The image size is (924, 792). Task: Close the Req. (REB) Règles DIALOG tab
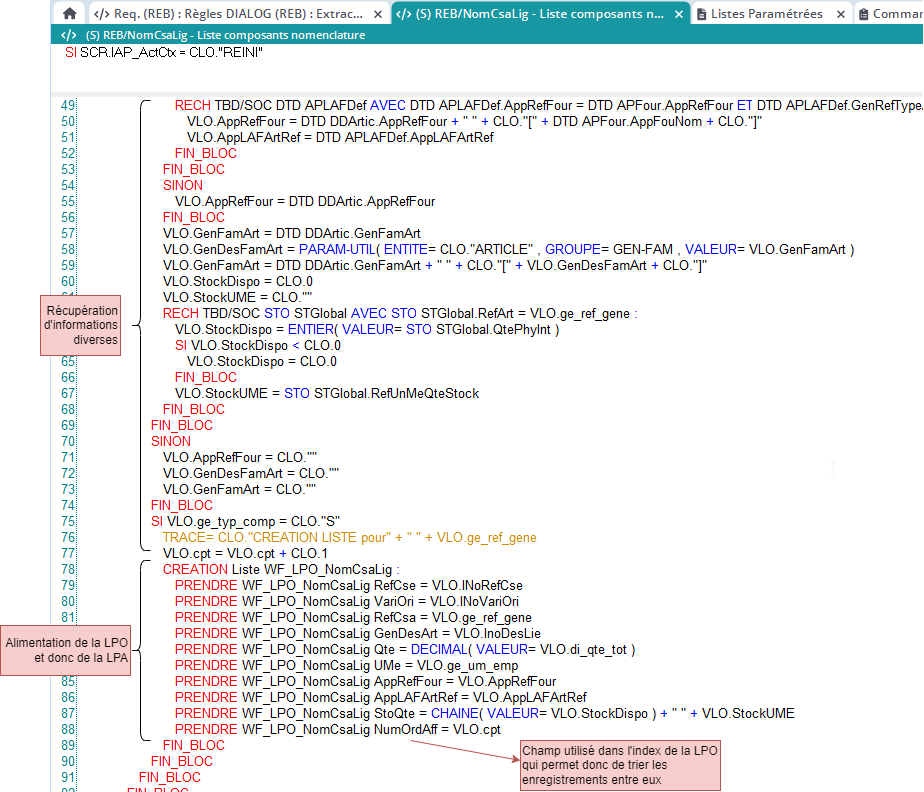[377, 15]
